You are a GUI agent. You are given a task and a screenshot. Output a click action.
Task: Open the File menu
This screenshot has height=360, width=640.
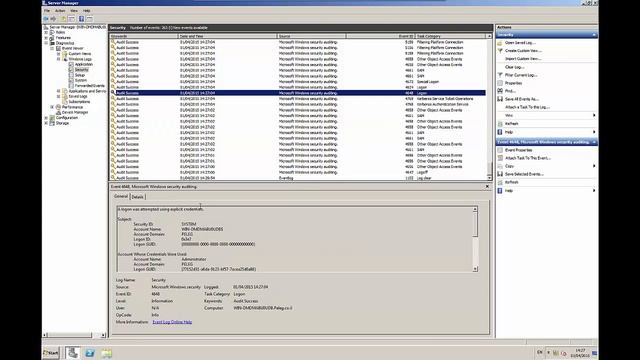[x=47, y=11]
